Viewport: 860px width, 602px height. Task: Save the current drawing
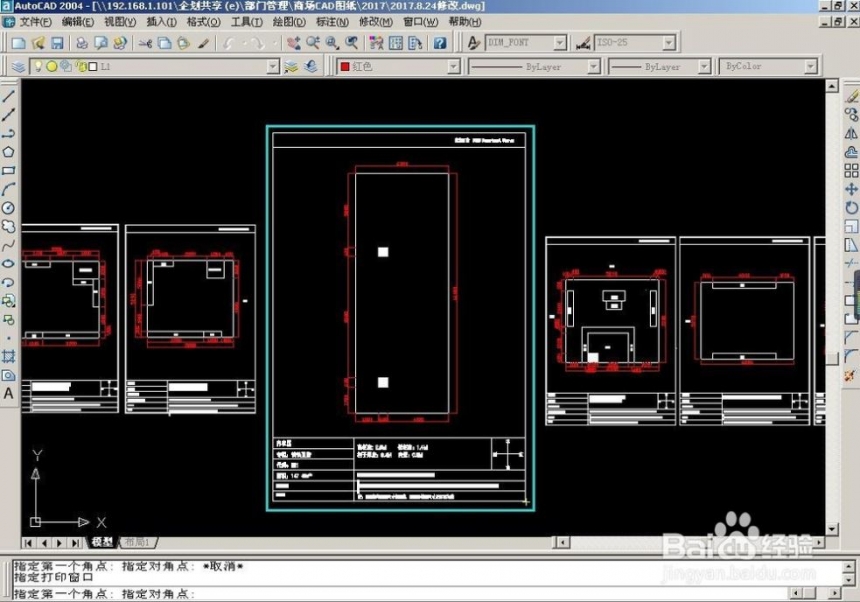point(57,43)
